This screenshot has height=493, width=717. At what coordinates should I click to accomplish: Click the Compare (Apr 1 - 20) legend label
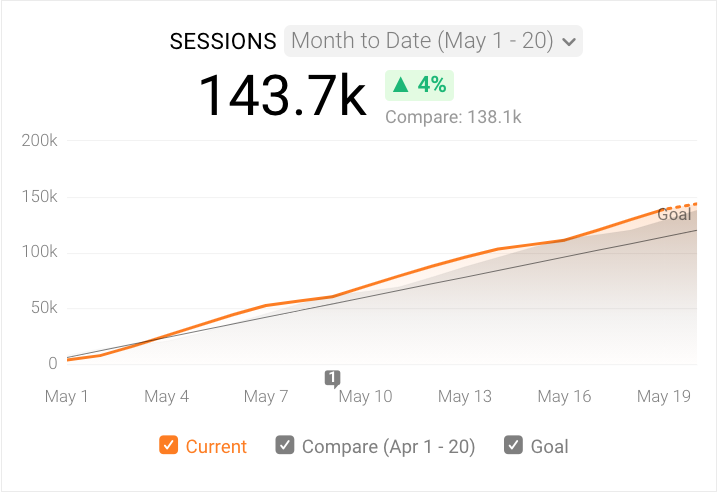(x=388, y=447)
